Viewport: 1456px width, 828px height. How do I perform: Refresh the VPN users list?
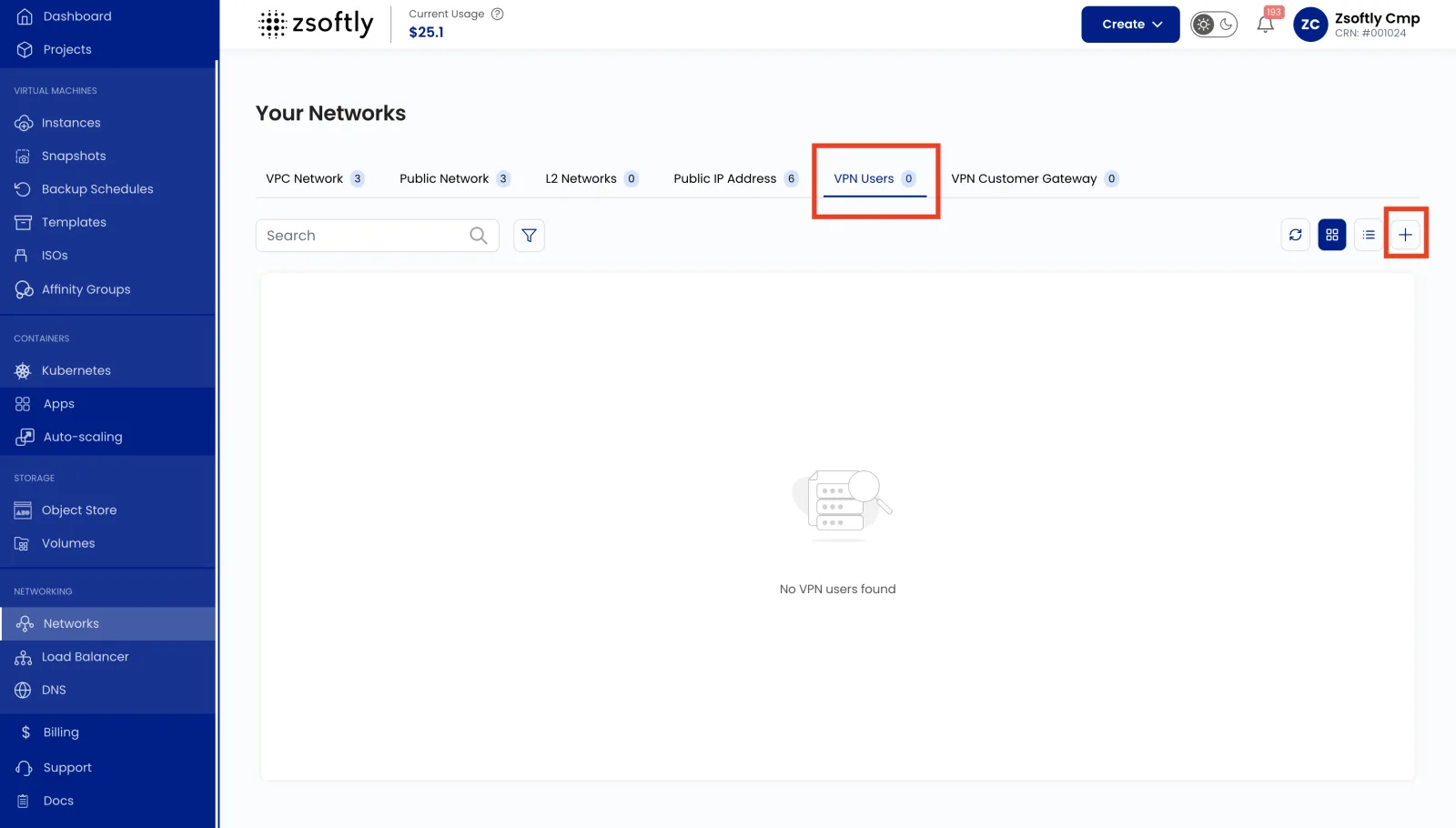(x=1295, y=235)
